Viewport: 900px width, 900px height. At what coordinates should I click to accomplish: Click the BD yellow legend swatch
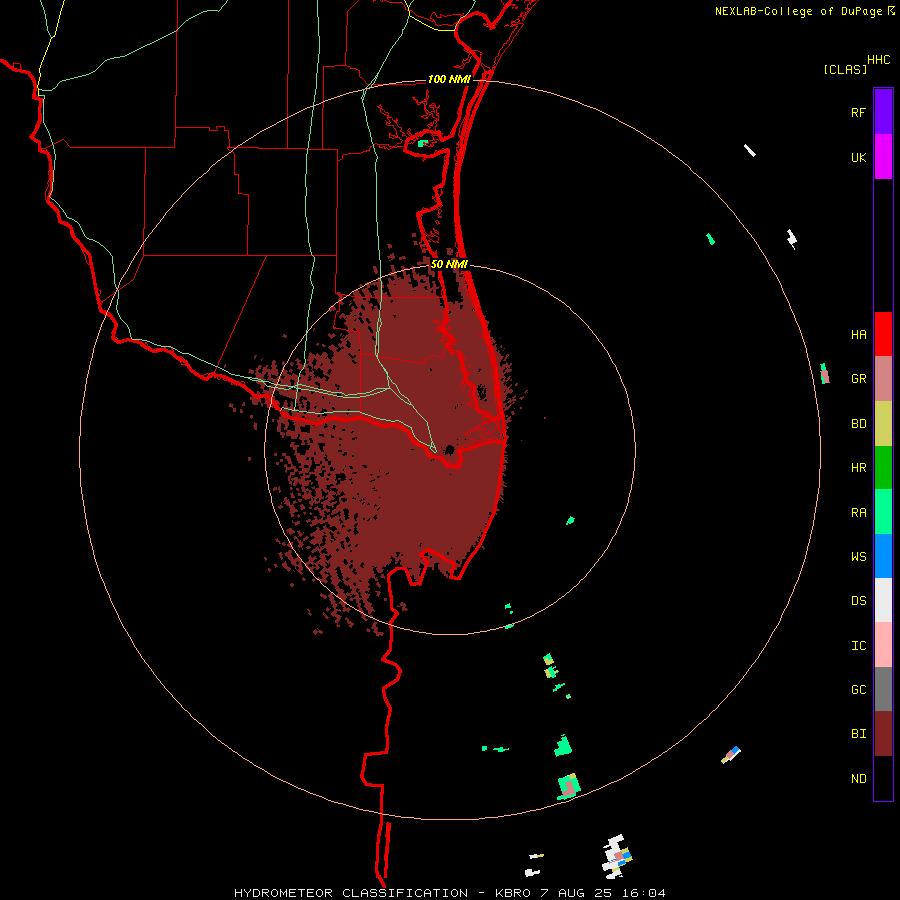tap(883, 424)
